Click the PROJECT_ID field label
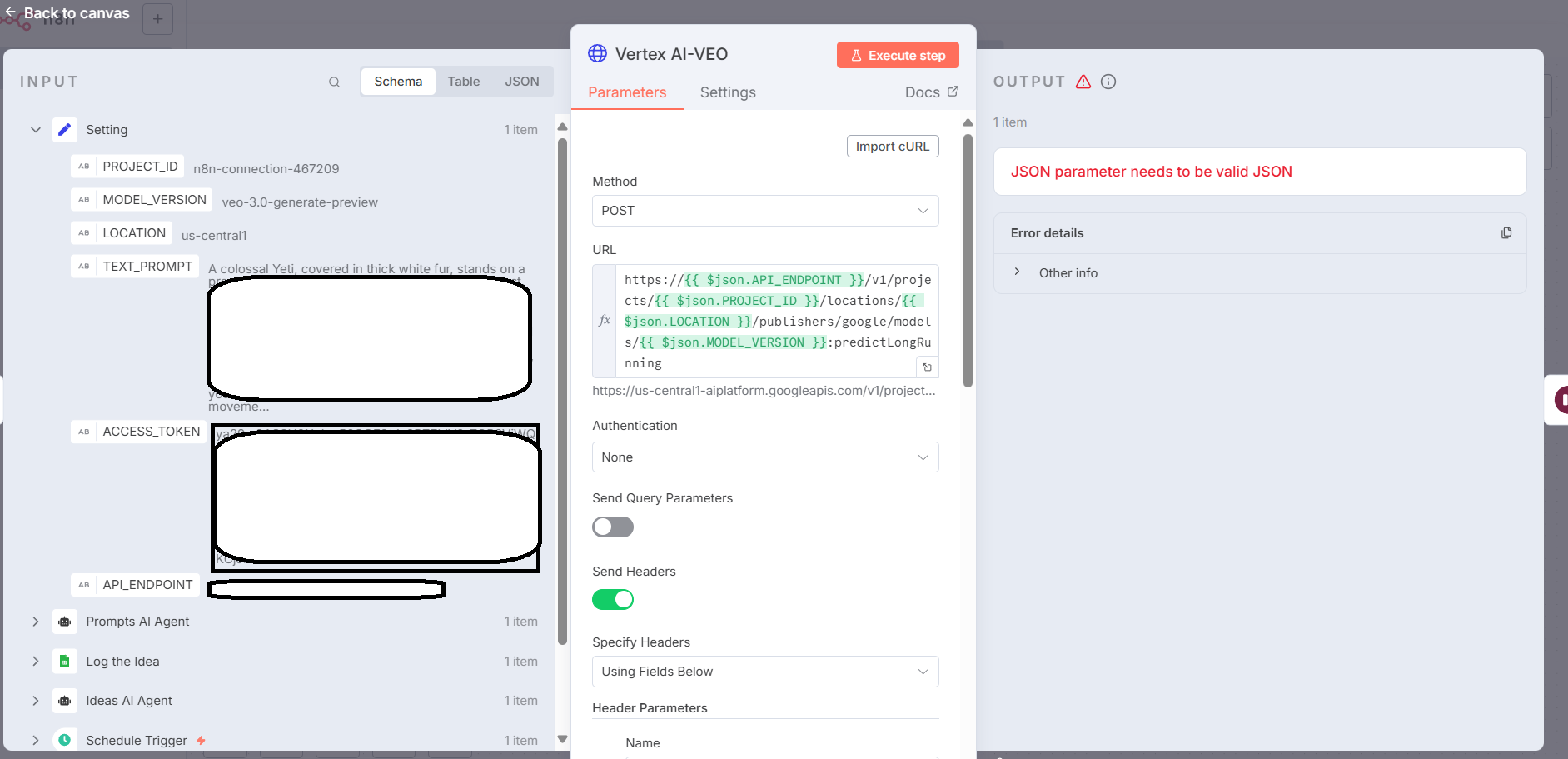 click(x=140, y=167)
